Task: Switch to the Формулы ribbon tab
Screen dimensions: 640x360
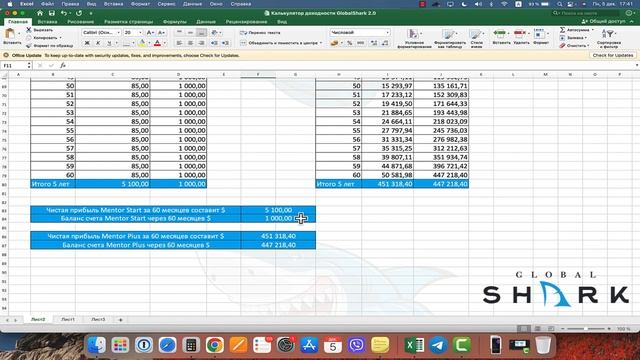Action: (x=175, y=22)
